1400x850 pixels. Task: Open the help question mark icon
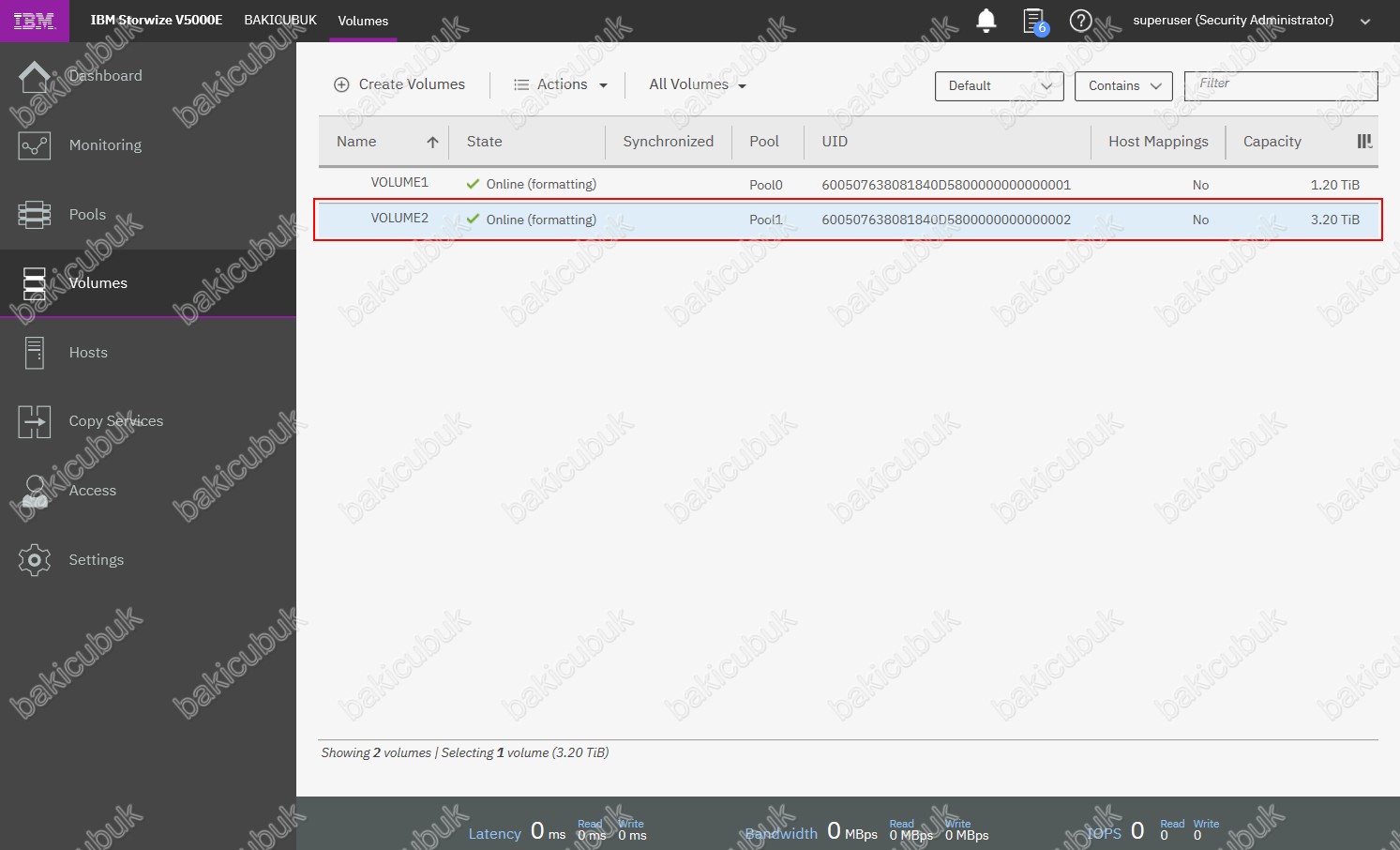pyautogui.click(x=1080, y=21)
